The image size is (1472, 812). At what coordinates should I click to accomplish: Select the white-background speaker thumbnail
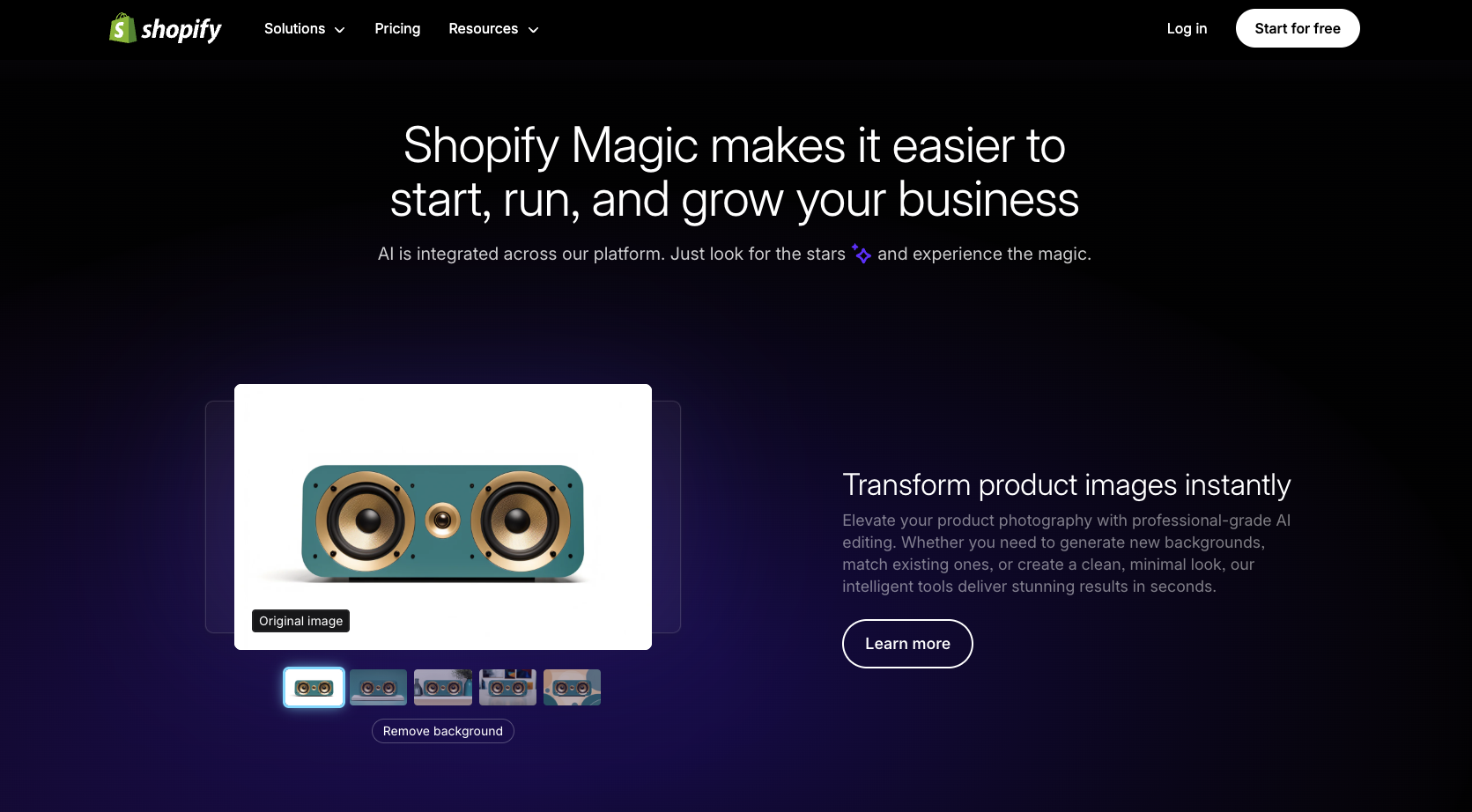coord(314,687)
